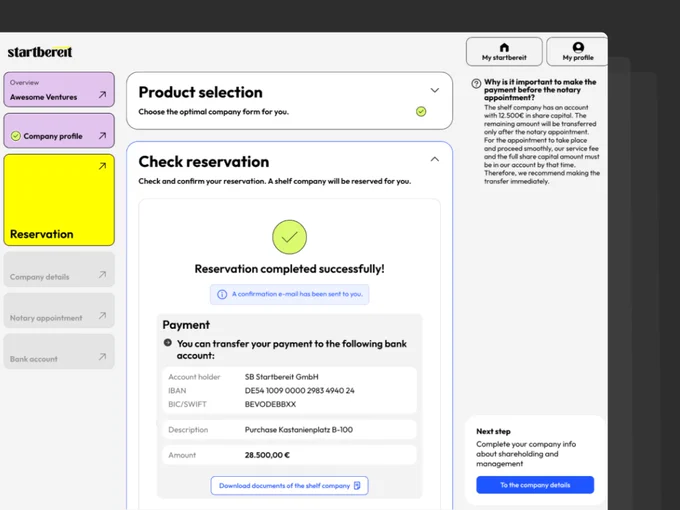
Task: Click the startbereit logo
Action: click(40, 52)
